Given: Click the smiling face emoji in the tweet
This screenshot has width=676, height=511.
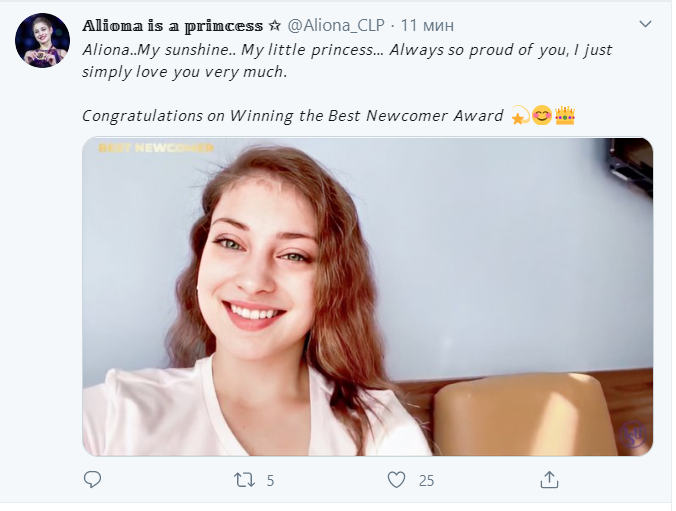Looking at the screenshot, I should coord(542,116).
